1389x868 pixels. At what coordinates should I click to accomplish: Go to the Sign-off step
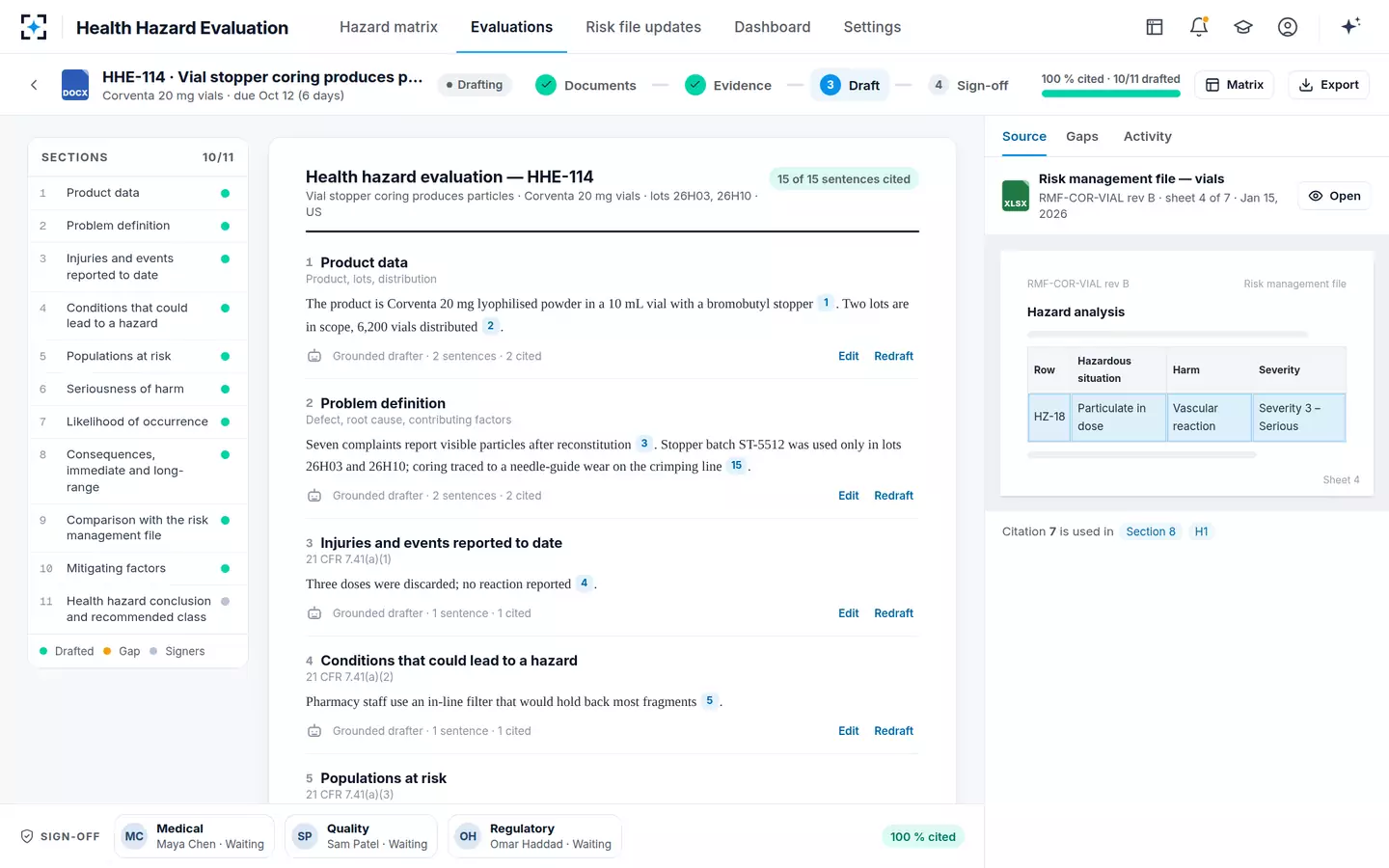pyautogui.click(x=969, y=85)
